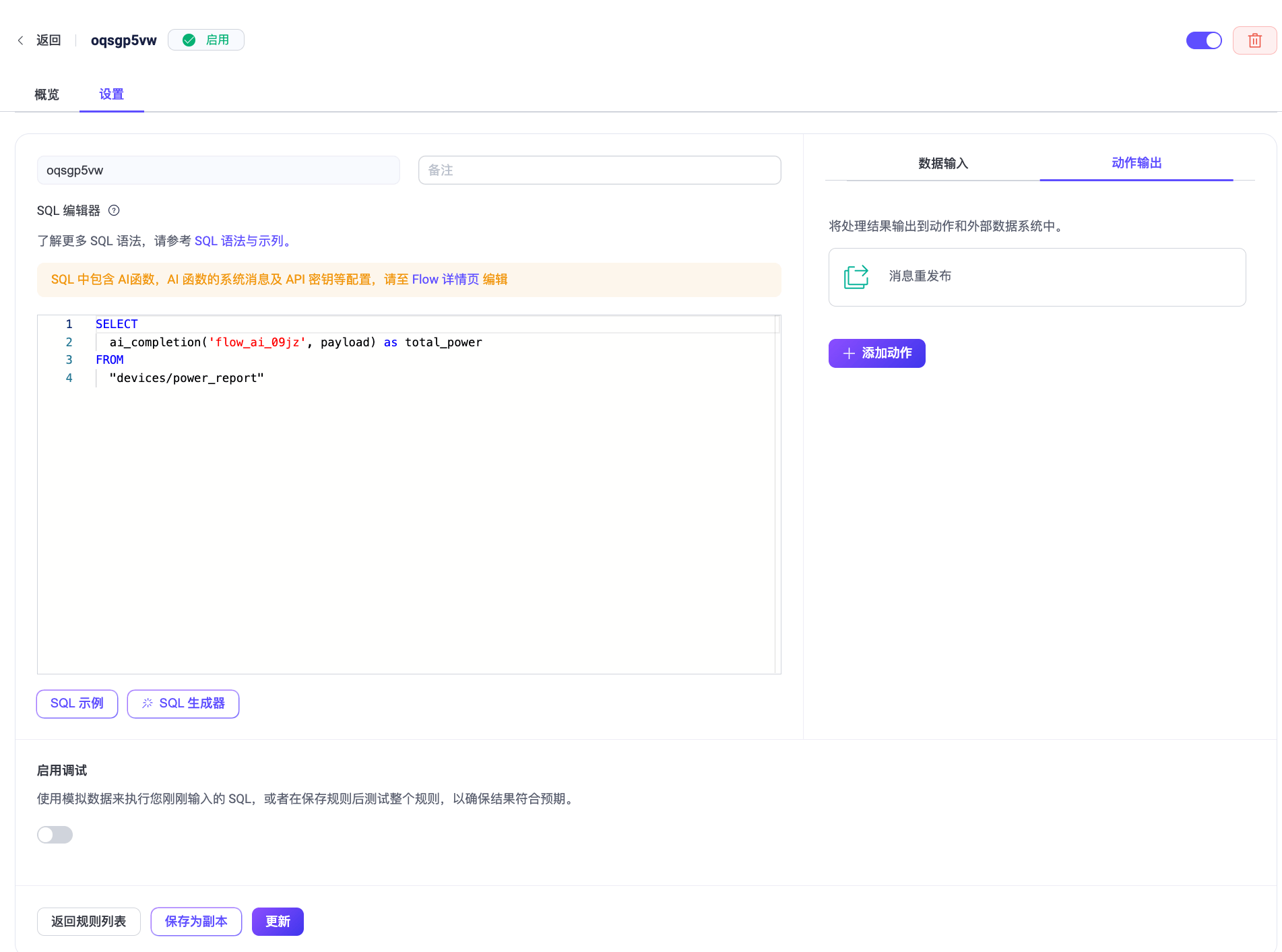Click 编辑 in the warning banner
This screenshot has width=1282, height=952.
(x=495, y=279)
